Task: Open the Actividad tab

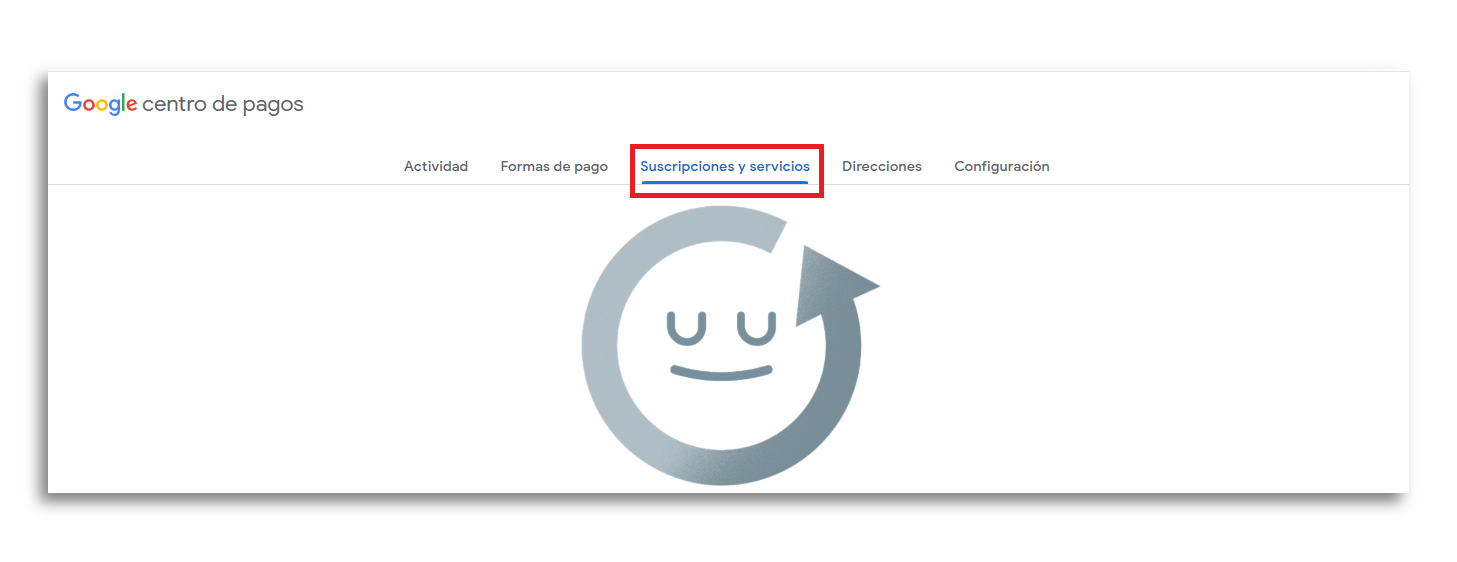Action: (x=436, y=167)
